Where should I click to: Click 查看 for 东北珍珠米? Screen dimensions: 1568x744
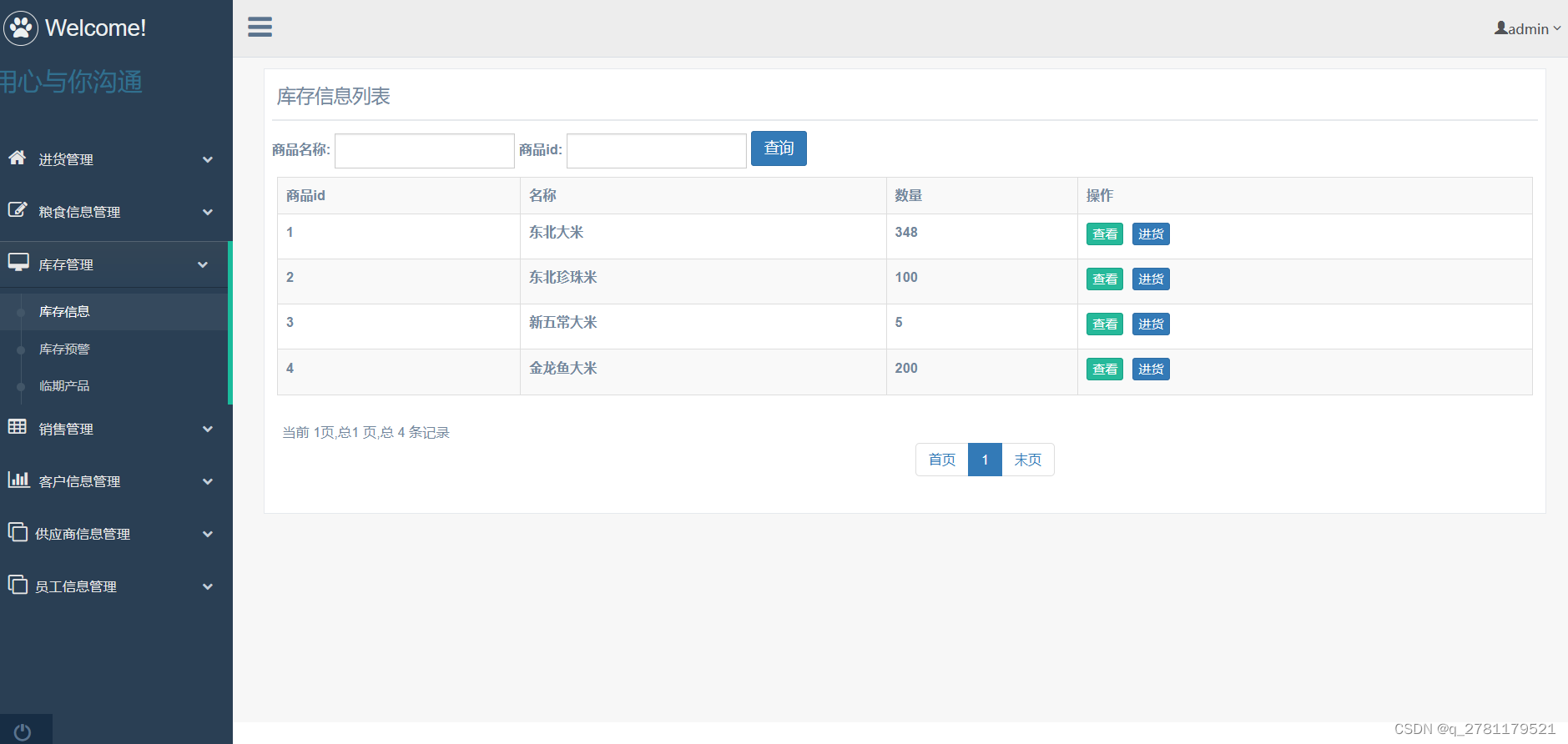click(x=1105, y=279)
